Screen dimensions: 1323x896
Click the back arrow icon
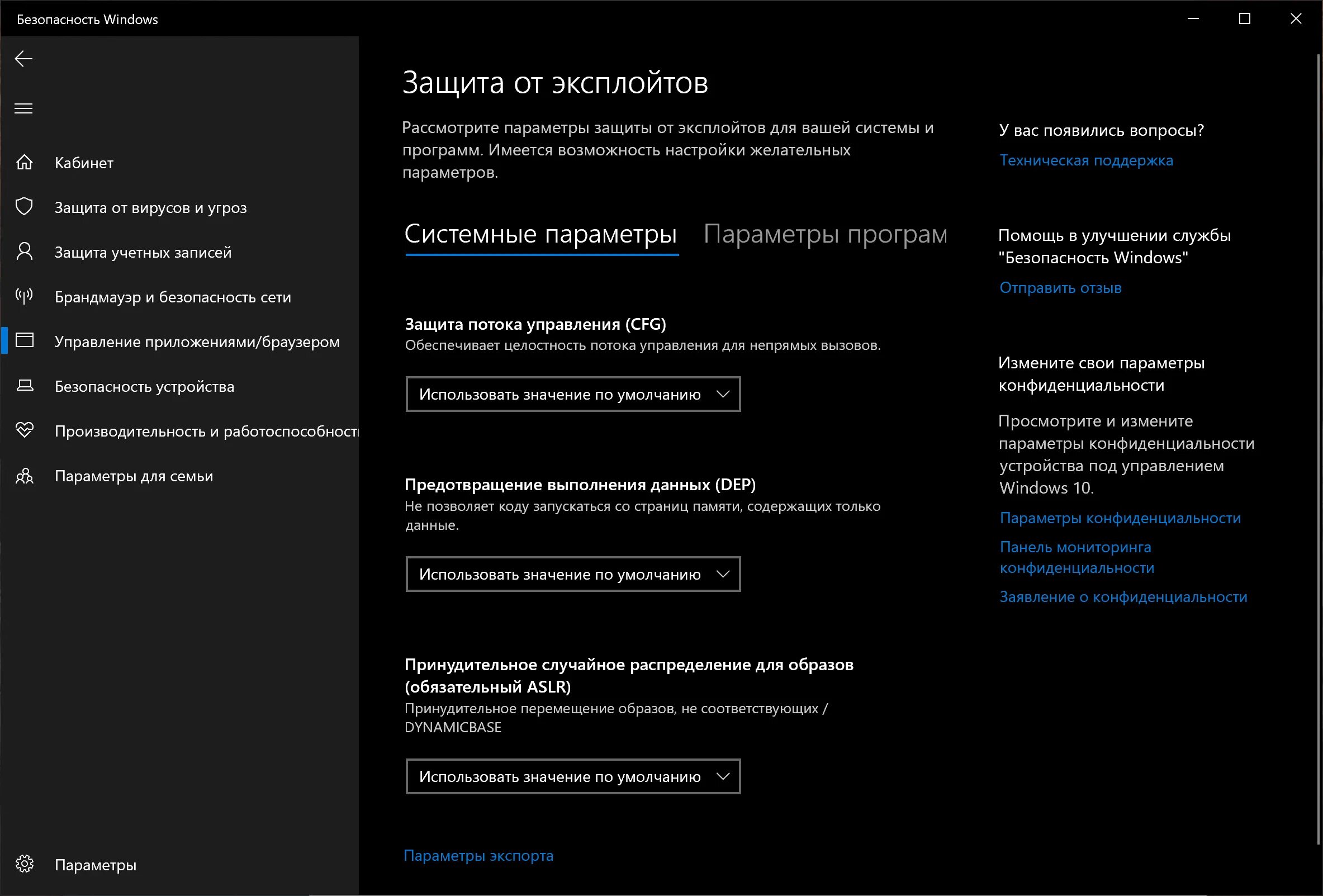click(23, 59)
